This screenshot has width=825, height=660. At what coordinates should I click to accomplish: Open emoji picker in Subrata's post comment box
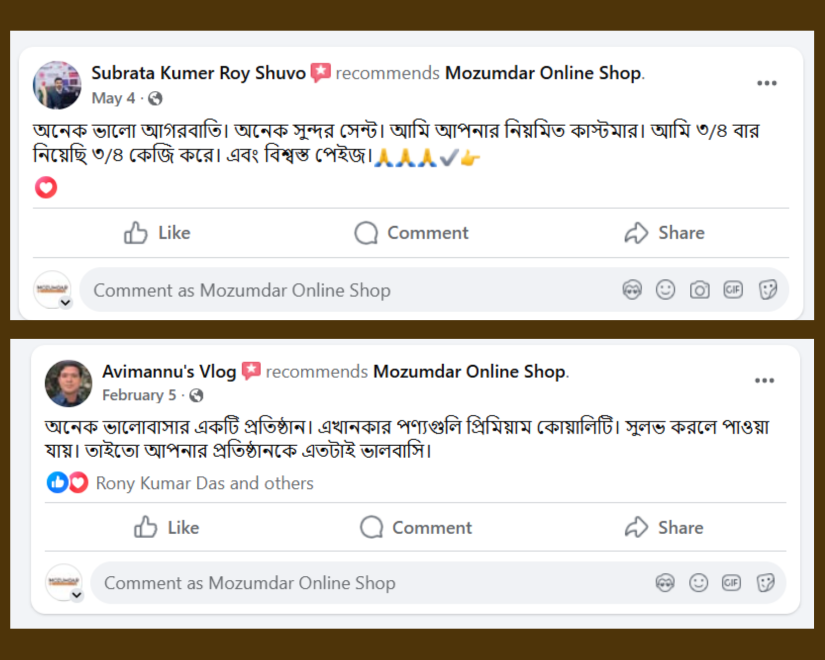coord(665,290)
